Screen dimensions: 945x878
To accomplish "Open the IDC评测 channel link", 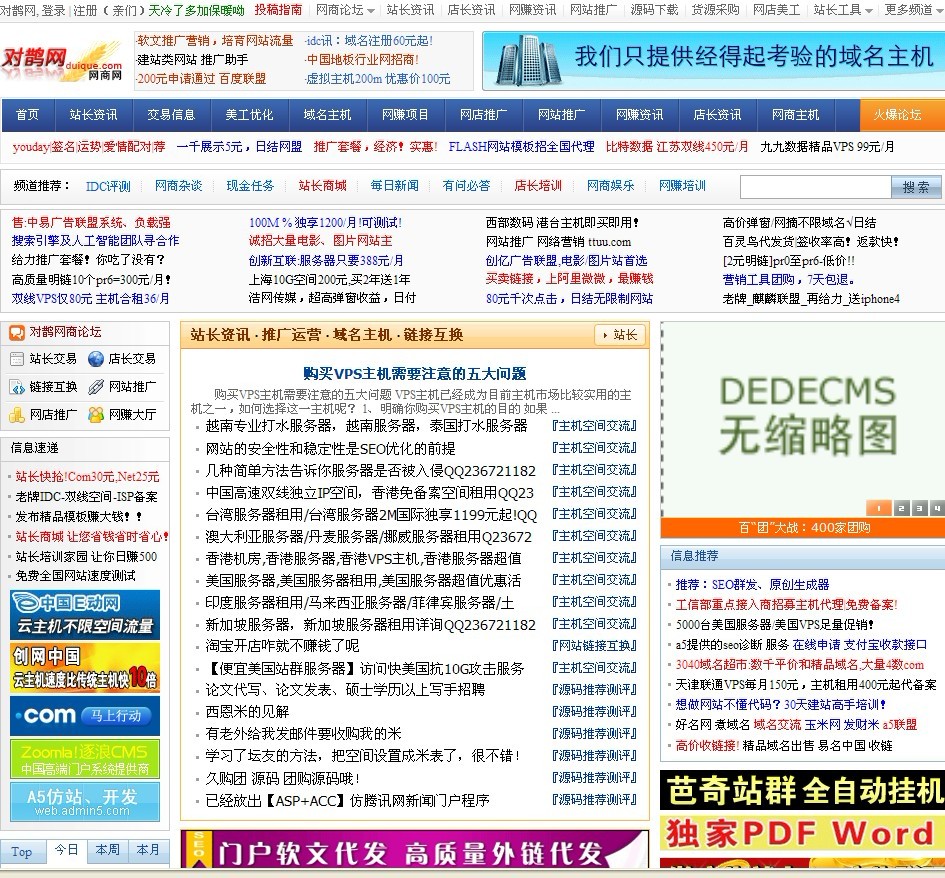I will (108, 186).
